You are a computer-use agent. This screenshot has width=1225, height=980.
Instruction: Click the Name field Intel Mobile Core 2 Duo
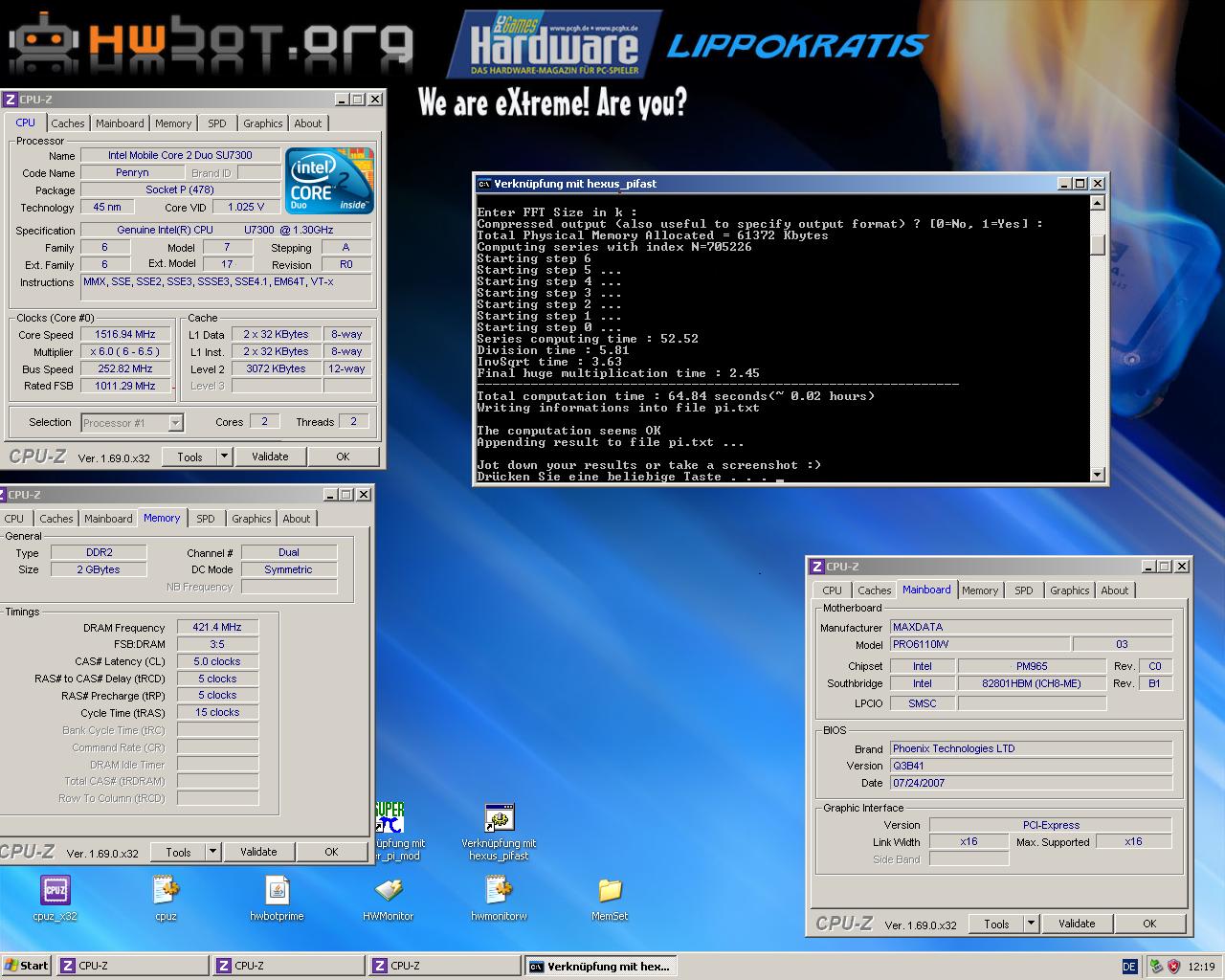point(180,155)
